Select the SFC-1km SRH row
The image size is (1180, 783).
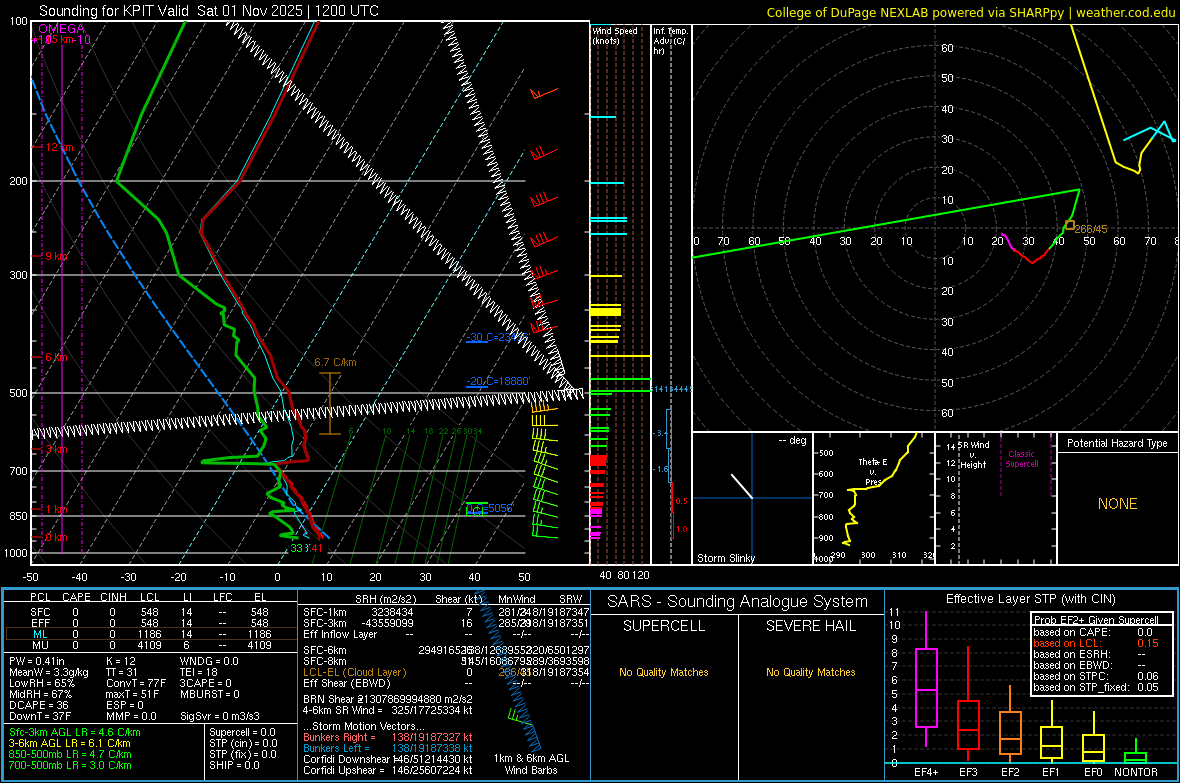pyautogui.click(x=446, y=613)
